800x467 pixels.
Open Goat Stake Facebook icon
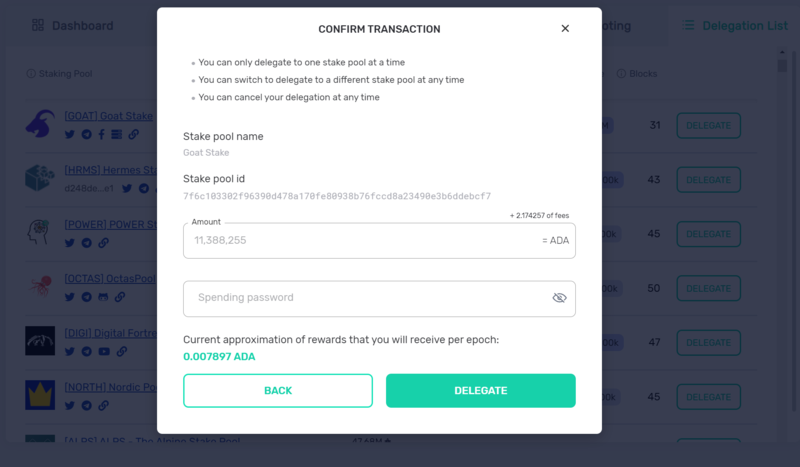[102, 135]
